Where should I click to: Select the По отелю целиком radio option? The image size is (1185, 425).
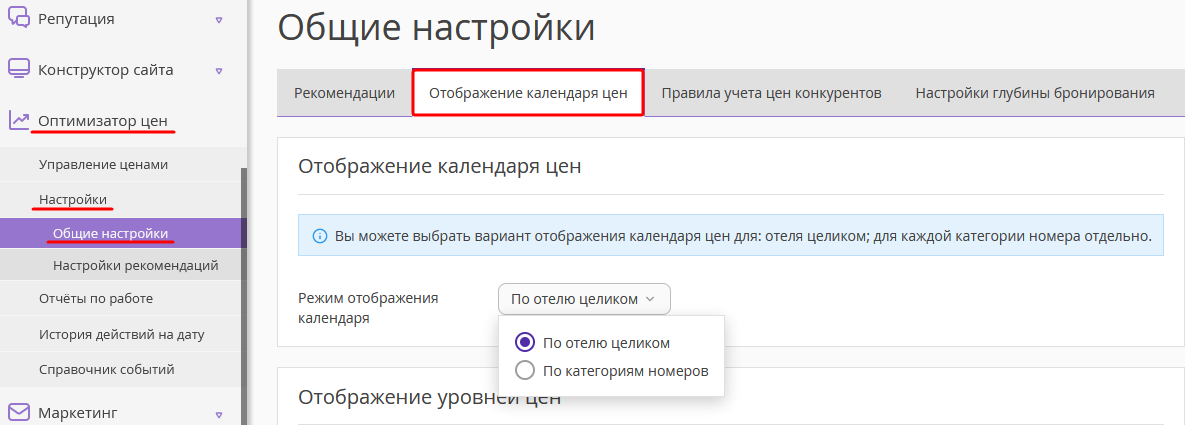pos(524,343)
